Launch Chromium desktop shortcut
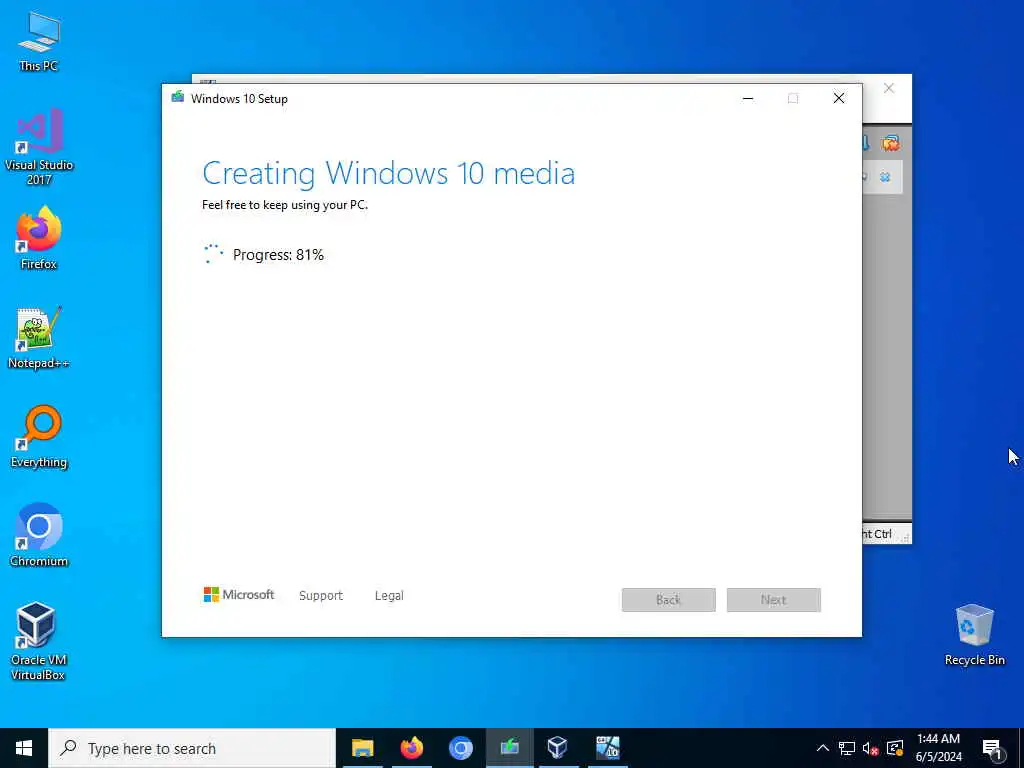Image resolution: width=1024 pixels, height=768 pixels. tap(39, 536)
